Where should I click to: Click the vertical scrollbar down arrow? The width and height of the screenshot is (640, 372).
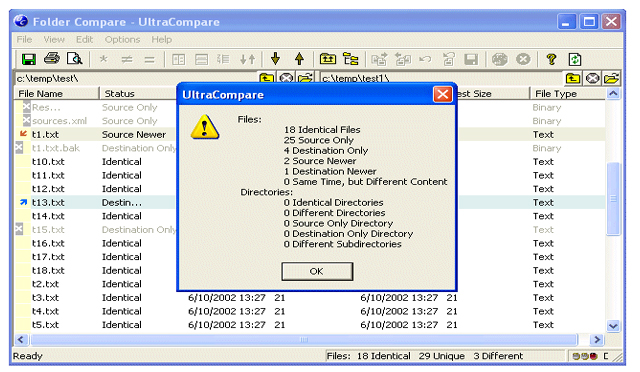613,326
